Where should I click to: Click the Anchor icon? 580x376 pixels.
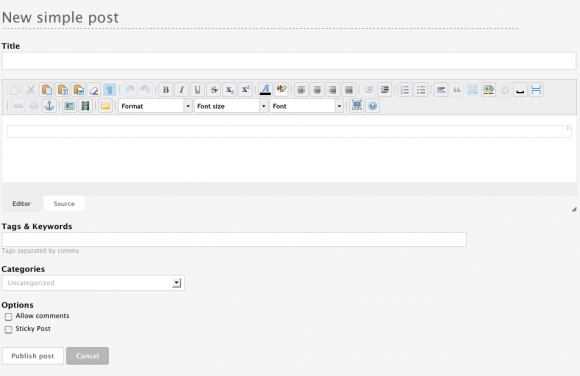pyautogui.click(x=49, y=106)
